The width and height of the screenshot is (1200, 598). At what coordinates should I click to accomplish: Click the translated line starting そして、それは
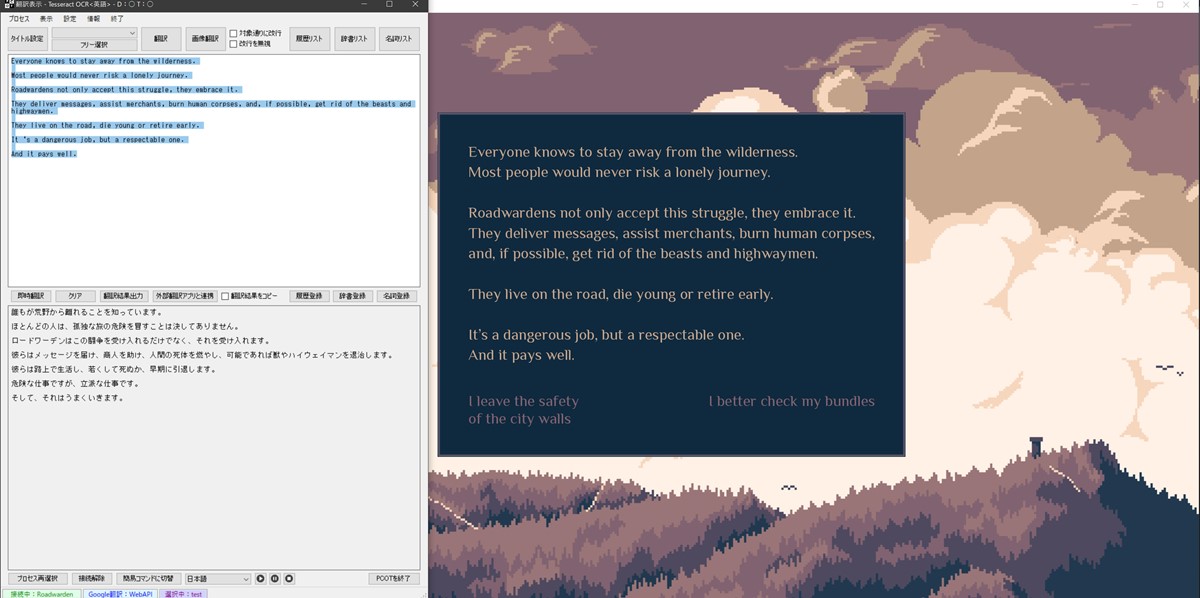[67, 397]
